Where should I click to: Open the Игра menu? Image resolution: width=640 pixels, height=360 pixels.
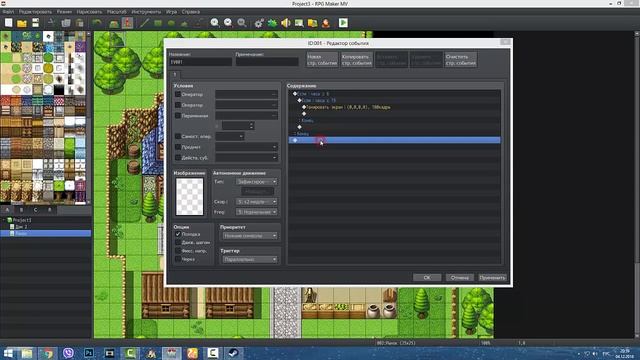tap(171, 12)
